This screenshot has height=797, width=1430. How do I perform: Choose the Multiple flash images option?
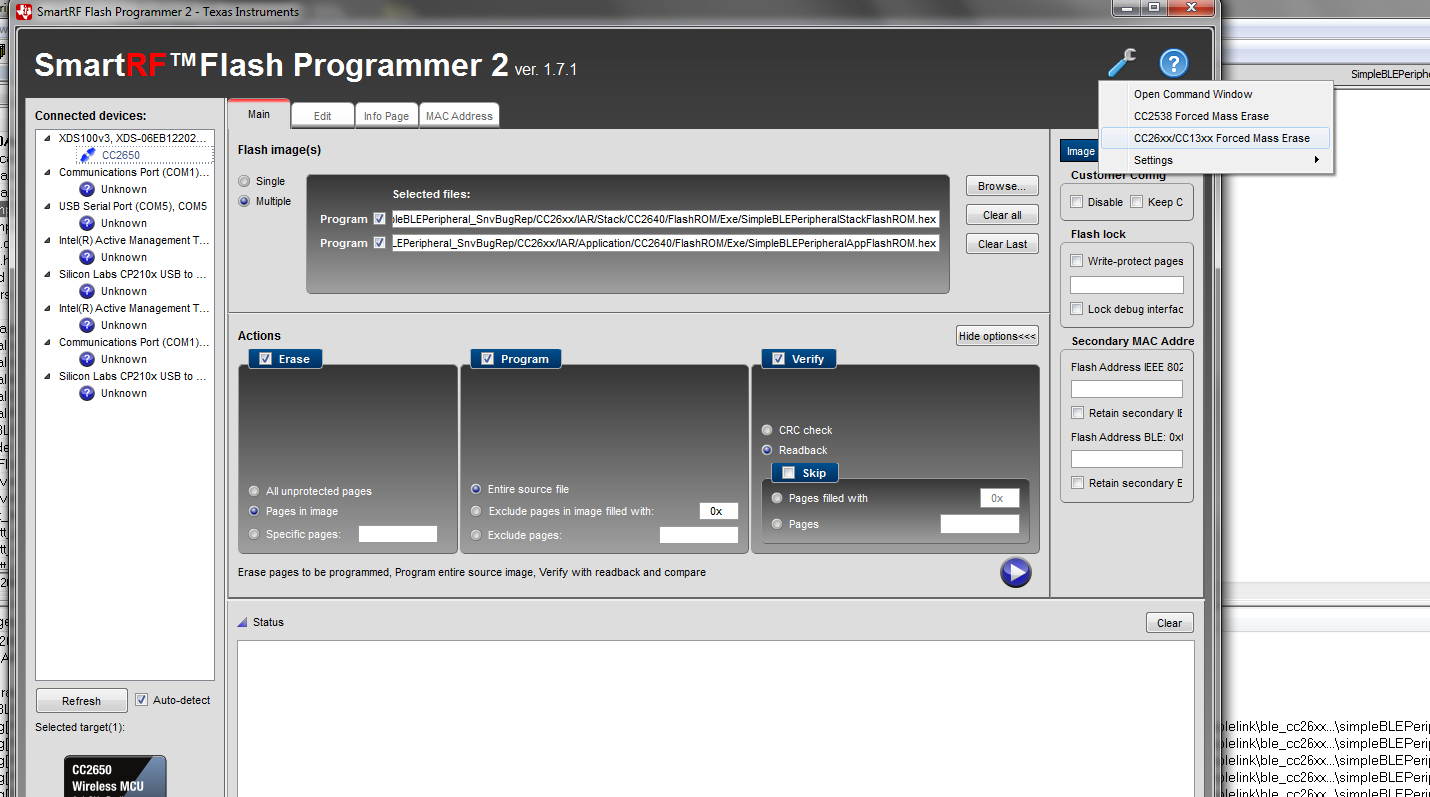click(244, 201)
